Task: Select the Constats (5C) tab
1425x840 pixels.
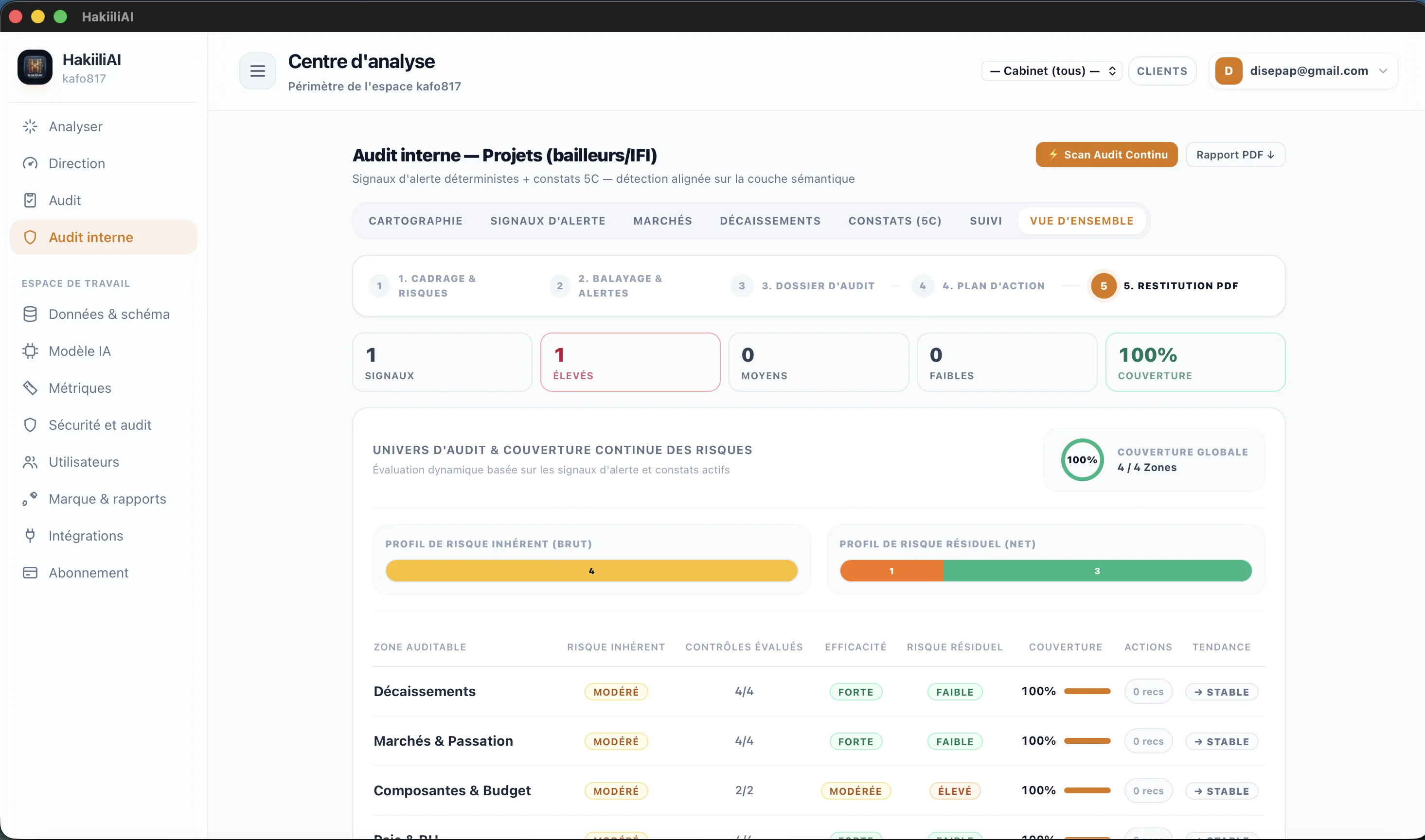Action: (894, 221)
